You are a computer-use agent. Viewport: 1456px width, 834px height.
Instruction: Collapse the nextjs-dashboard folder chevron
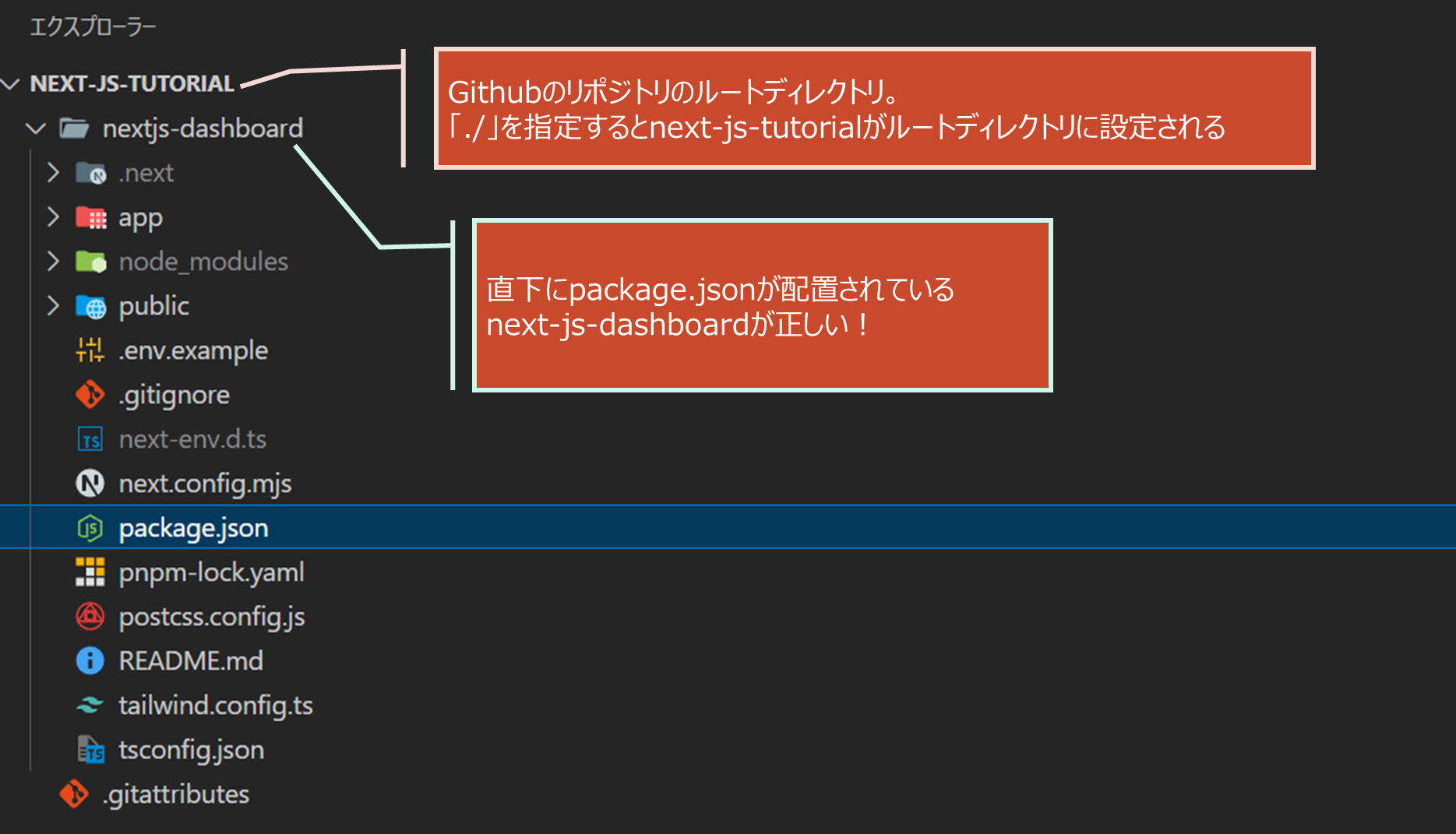tap(36, 128)
